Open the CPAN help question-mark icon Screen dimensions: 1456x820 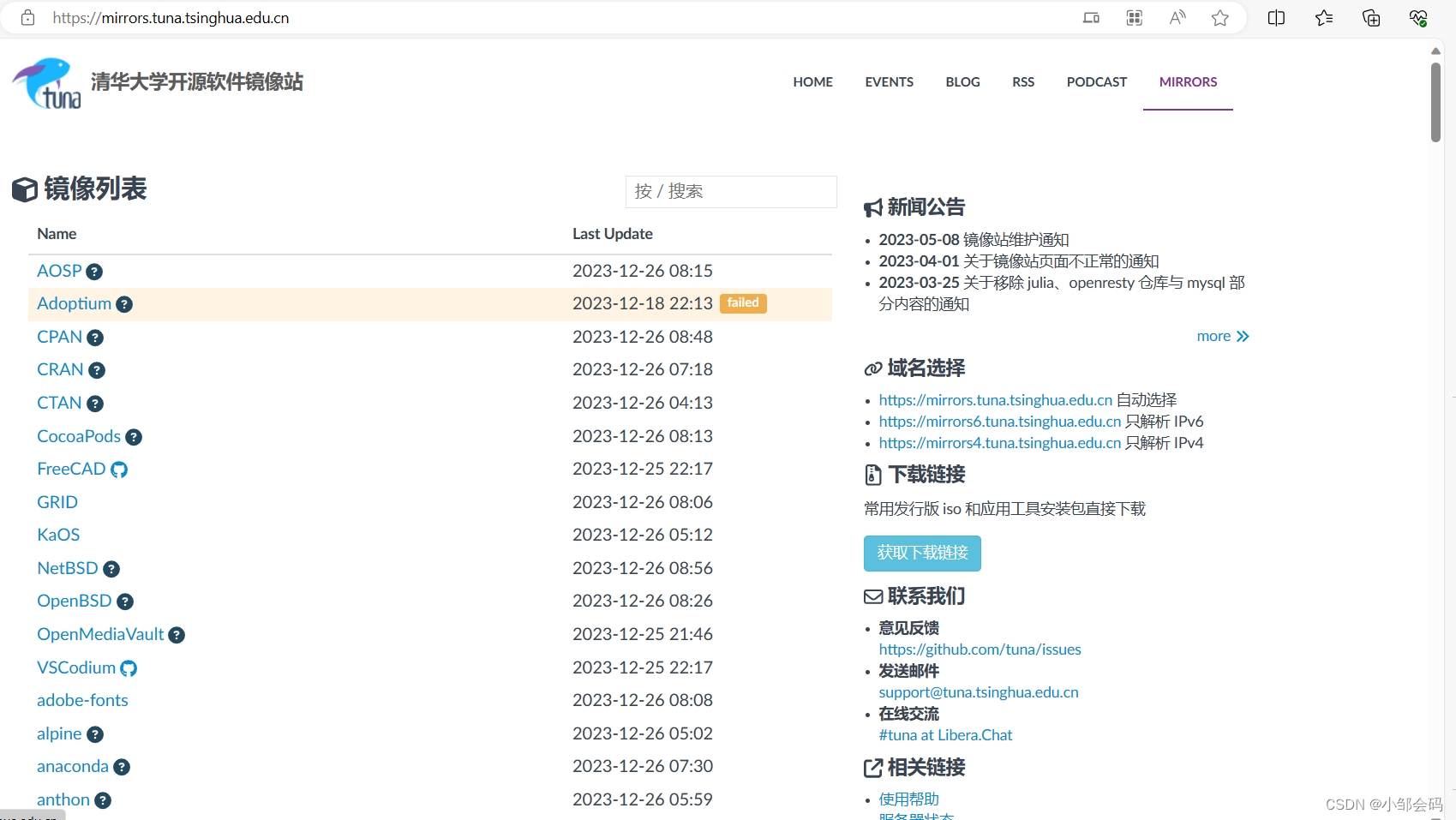(95, 338)
